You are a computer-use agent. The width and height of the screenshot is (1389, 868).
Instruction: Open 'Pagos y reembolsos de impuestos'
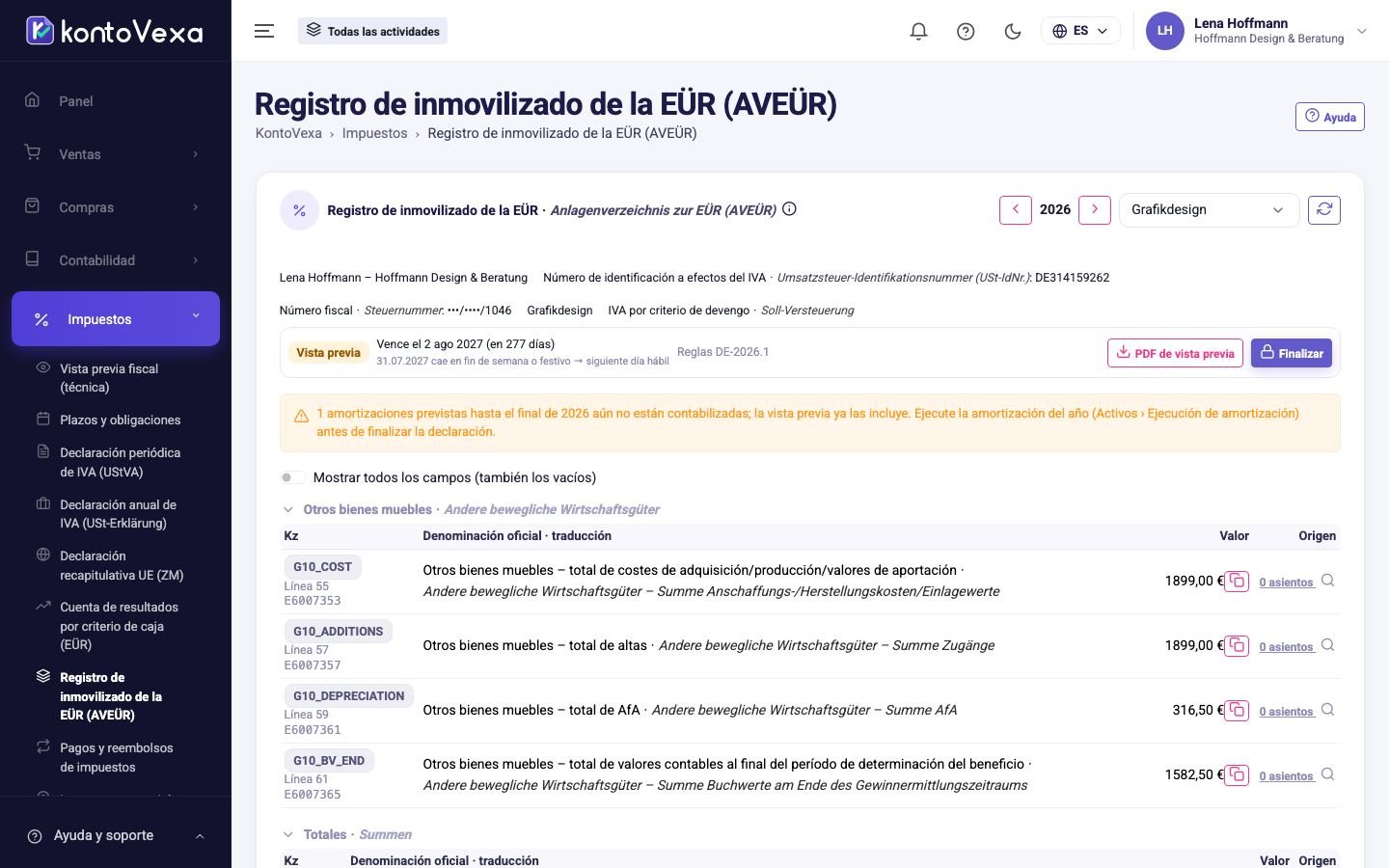tap(116, 757)
